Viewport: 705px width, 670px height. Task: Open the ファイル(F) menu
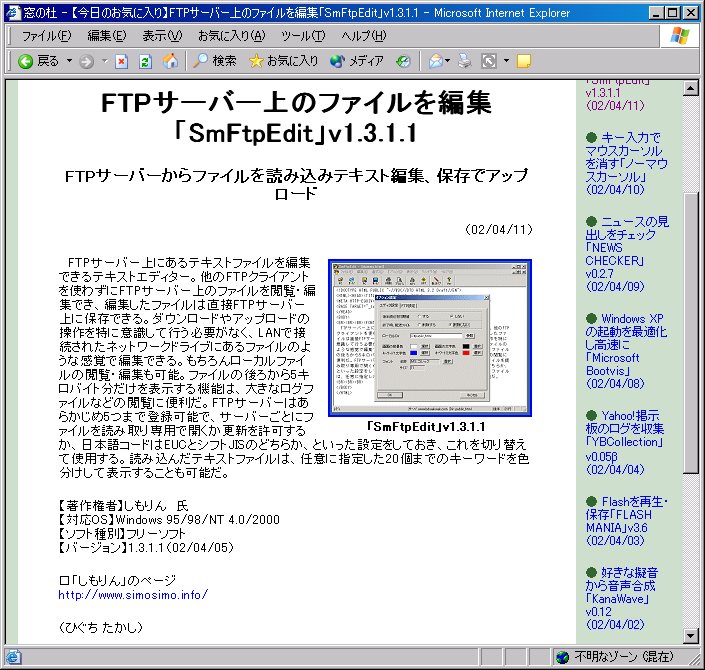point(46,36)
